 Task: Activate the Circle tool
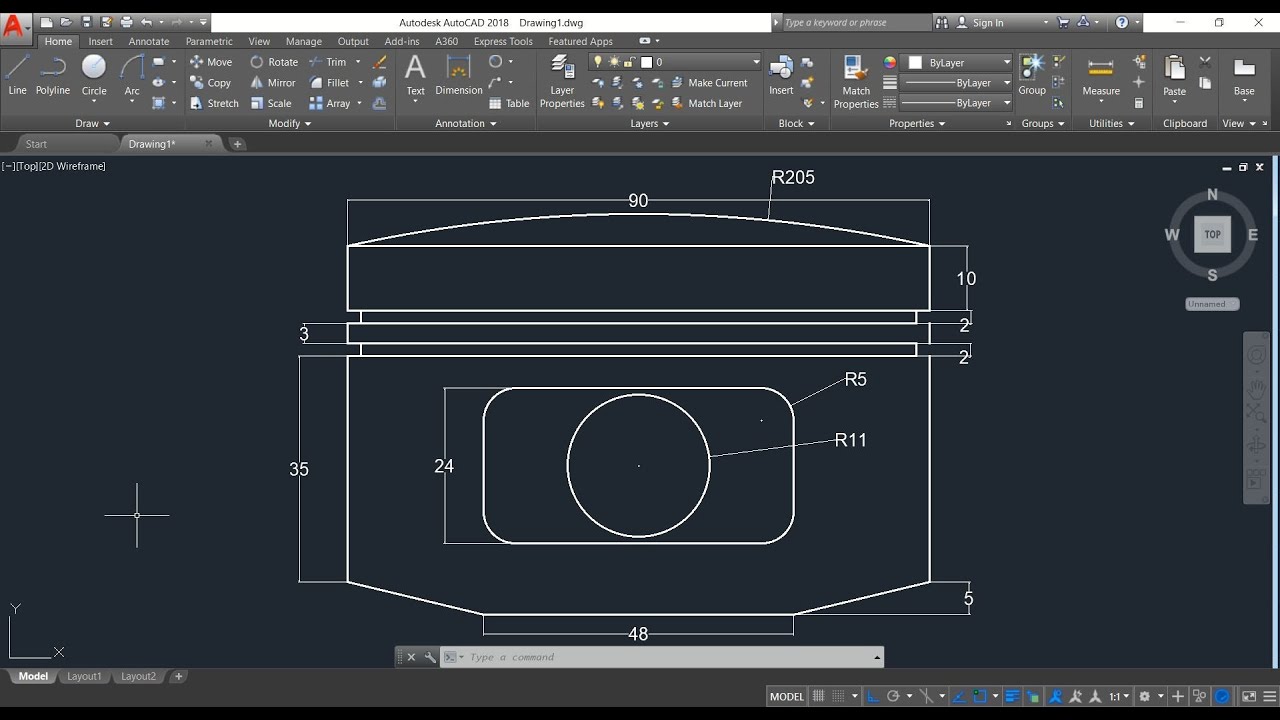click(94, 75)
